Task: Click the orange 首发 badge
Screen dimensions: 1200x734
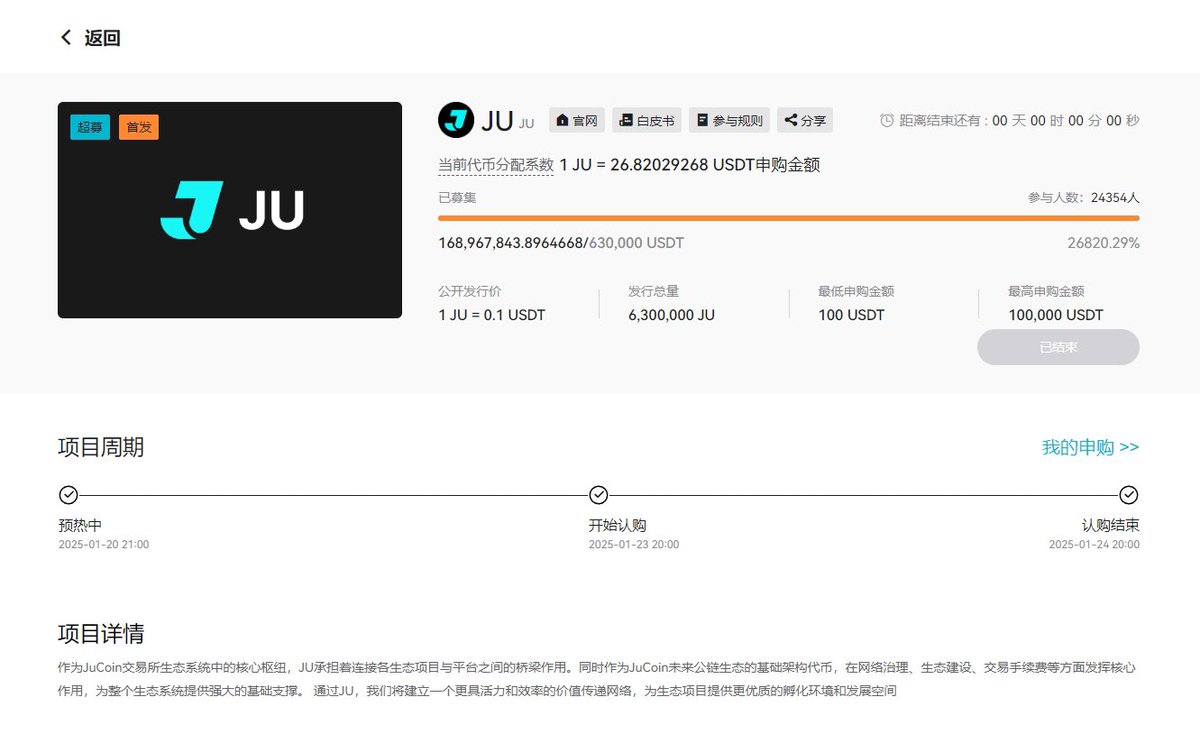Action: tap(139, 127)
